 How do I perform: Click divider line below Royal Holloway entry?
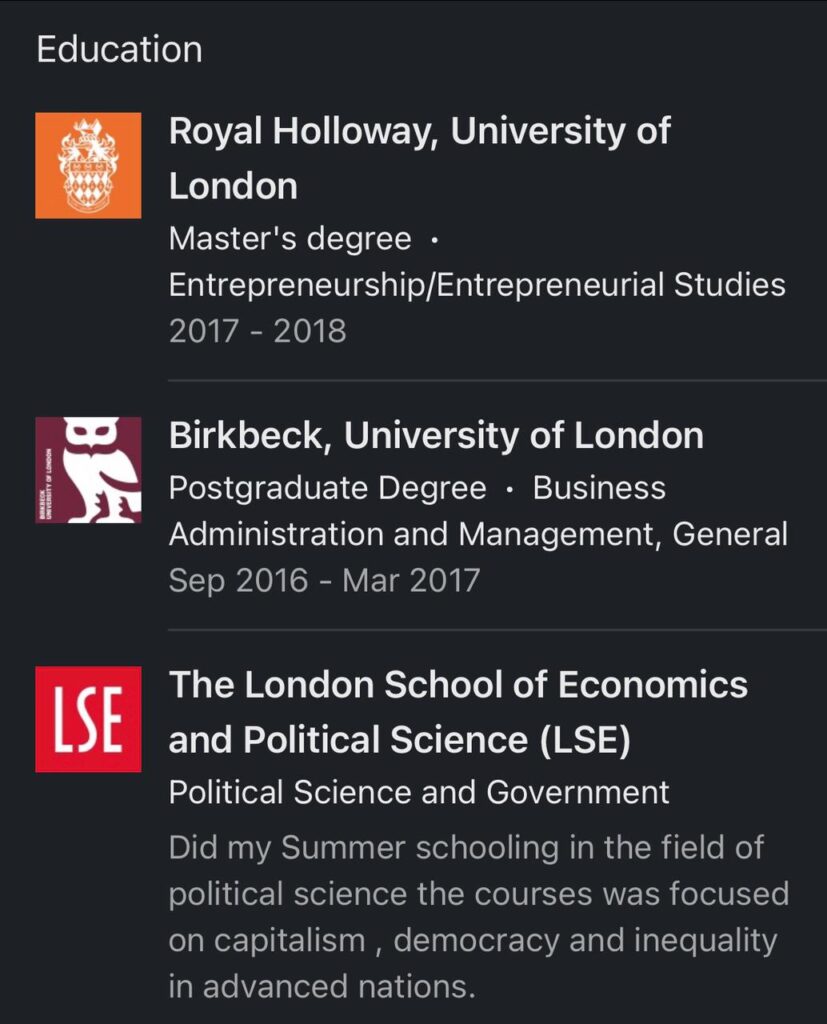click(x=497, y=381)
